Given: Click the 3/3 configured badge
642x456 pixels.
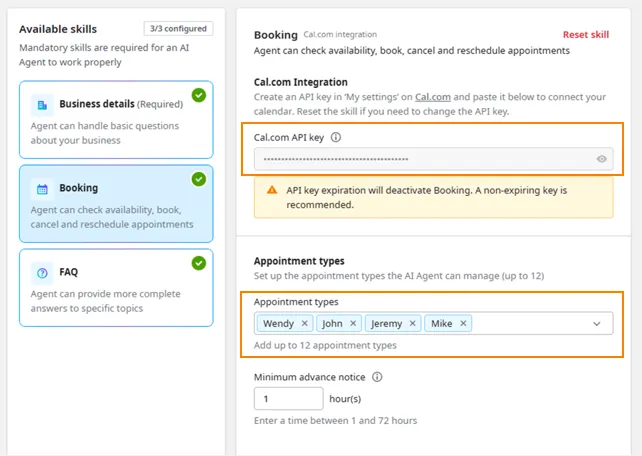Looking at the screenshot, I should pyautogui.click(x=178, y=29).
